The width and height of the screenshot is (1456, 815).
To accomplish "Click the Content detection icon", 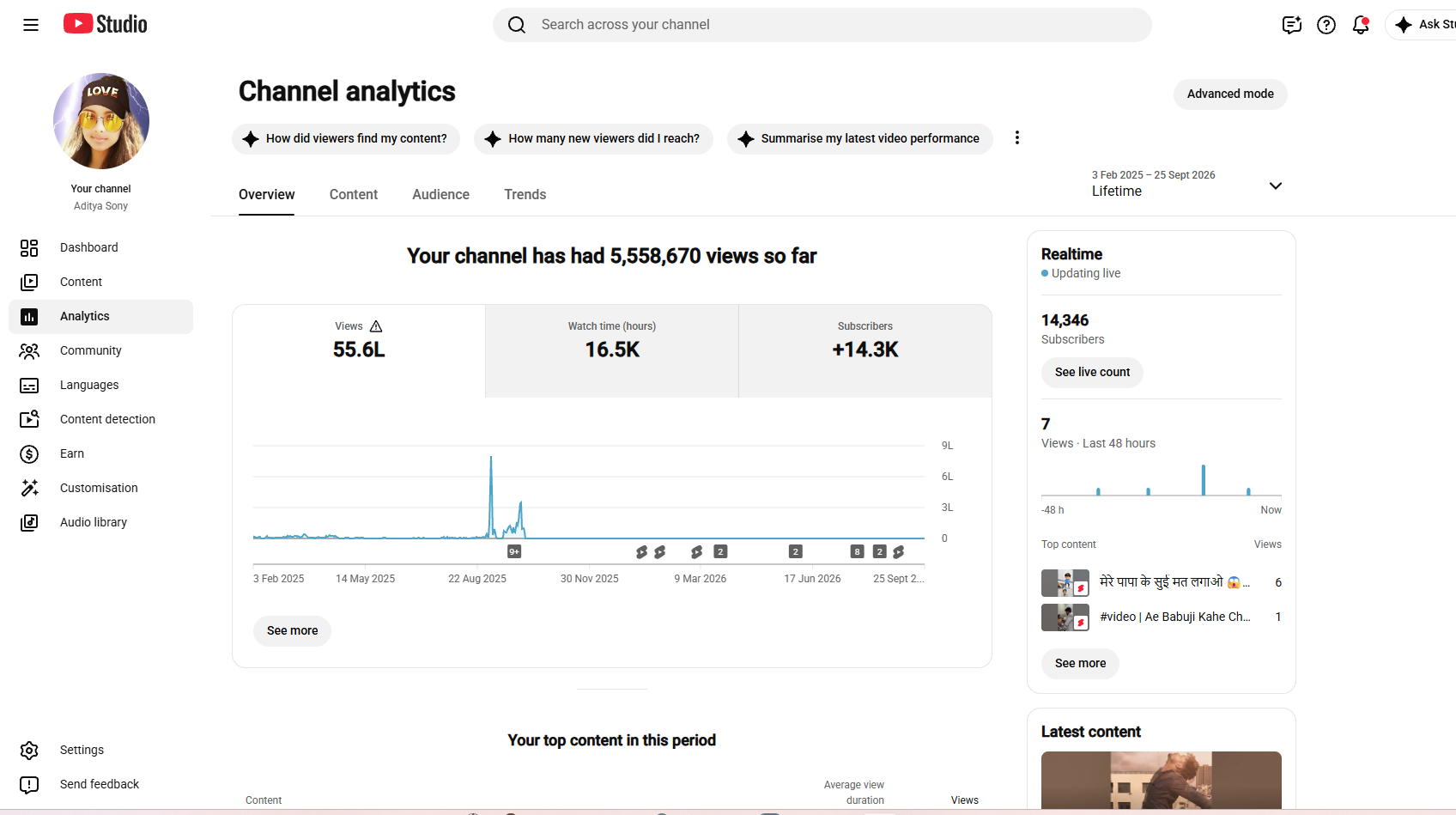I will (x=29, y=419).
